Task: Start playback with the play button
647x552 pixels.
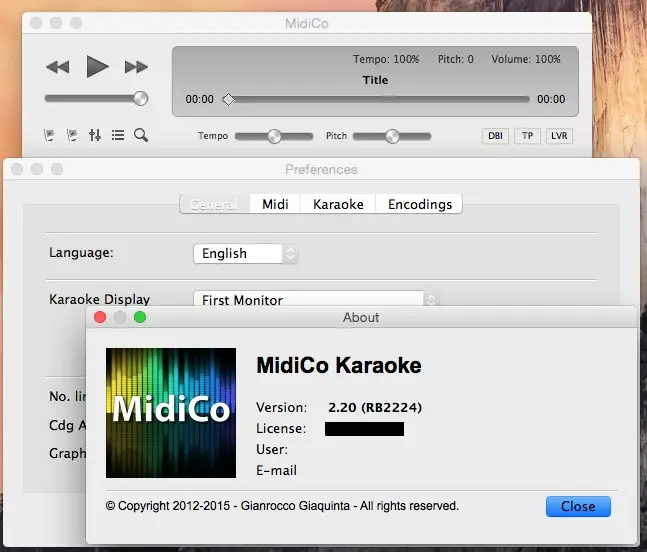Action: [x=97, y=66]
